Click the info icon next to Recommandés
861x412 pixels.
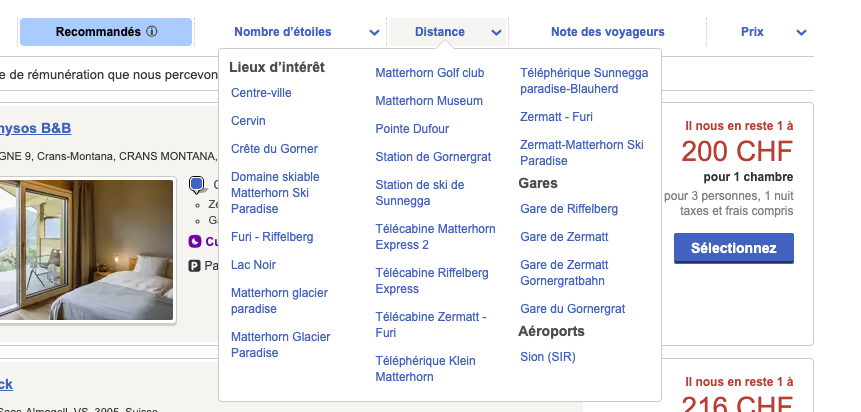[x=152, y=32]
